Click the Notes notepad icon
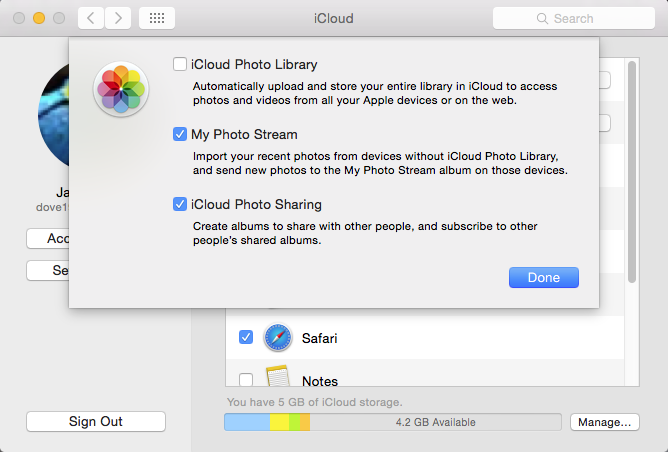Viewport: 668px width, 452px height. pyautogui.click(x=278, y=376)
